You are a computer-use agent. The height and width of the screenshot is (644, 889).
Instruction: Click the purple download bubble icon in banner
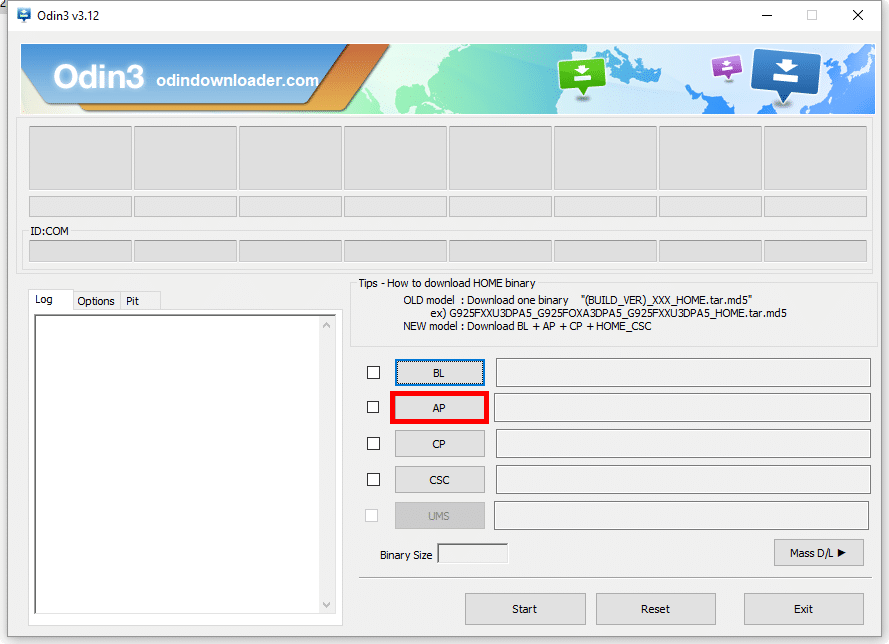coord(727,68)
